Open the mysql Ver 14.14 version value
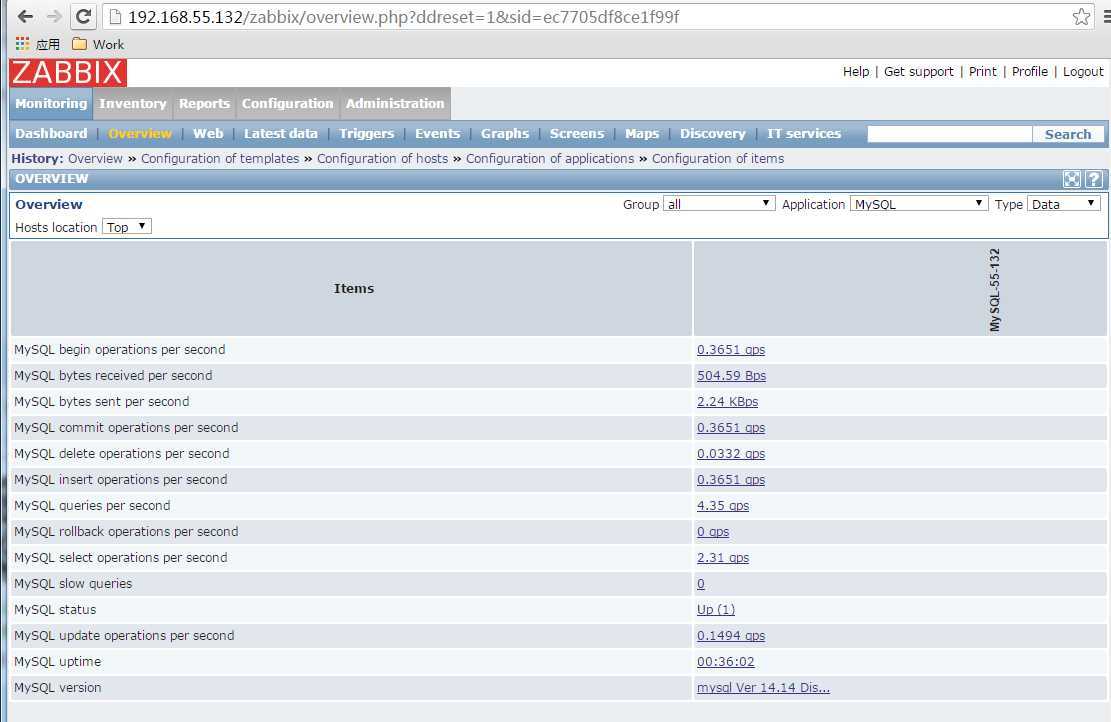Viewport: 1111px width, 722px height. (763, 688)
